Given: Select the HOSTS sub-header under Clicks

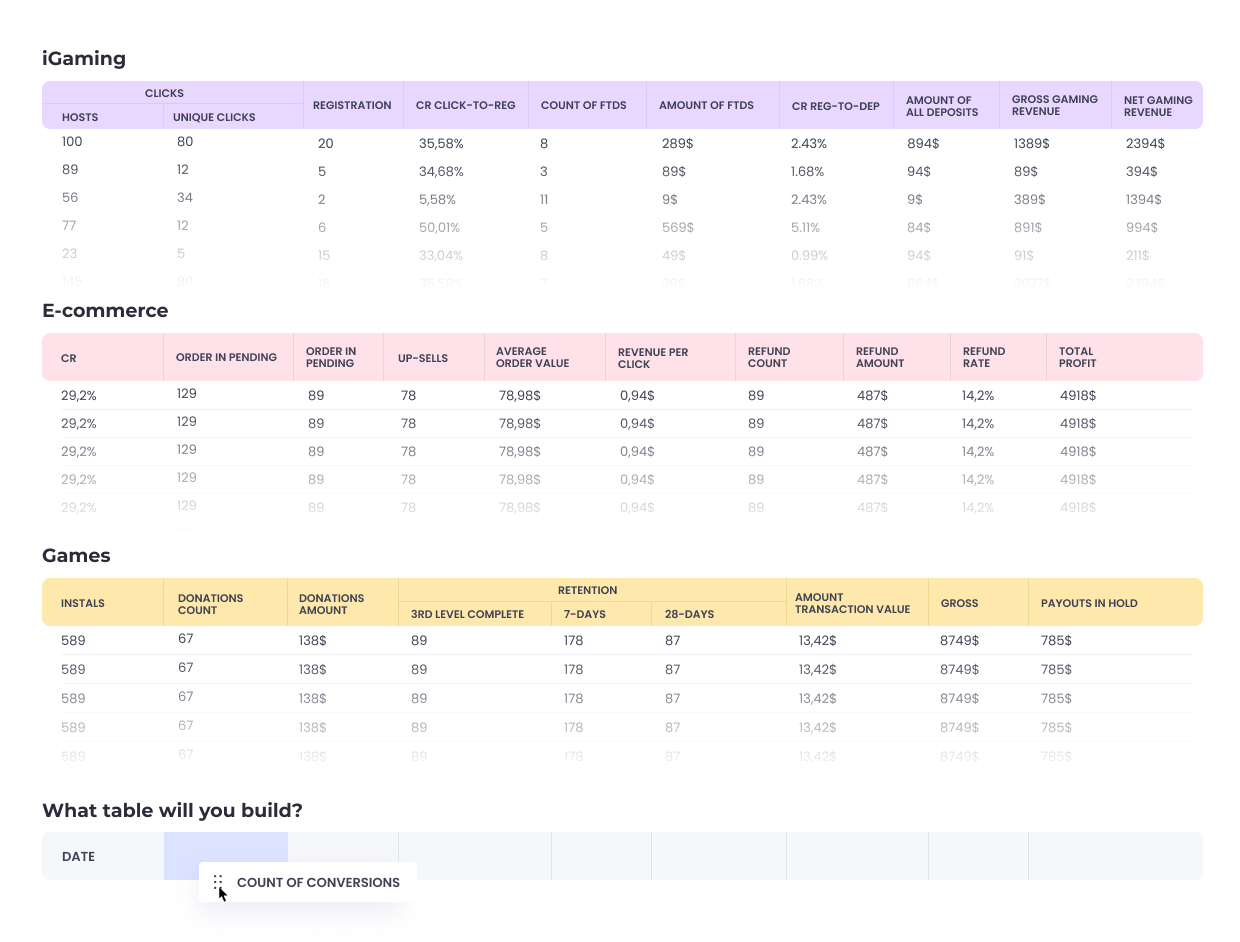Looking at the screenshot, I should [x=80, y=117].
